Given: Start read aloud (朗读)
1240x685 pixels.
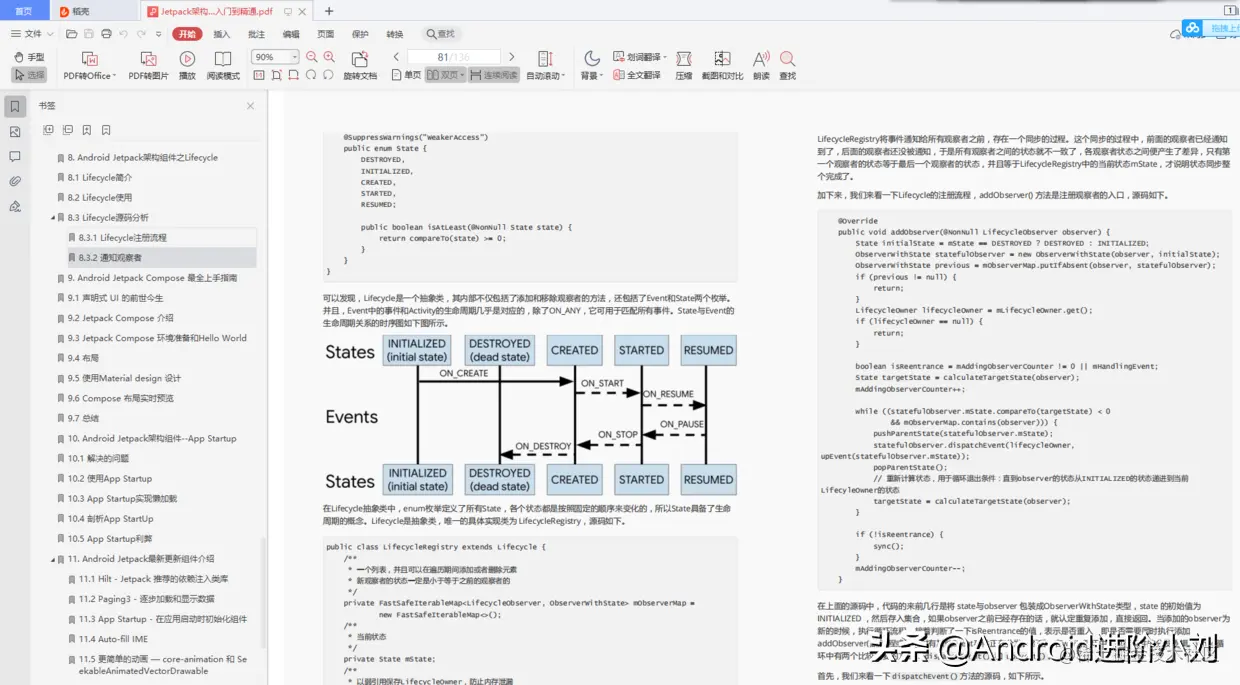Looking at the screenshot, I should pos(761,64).
